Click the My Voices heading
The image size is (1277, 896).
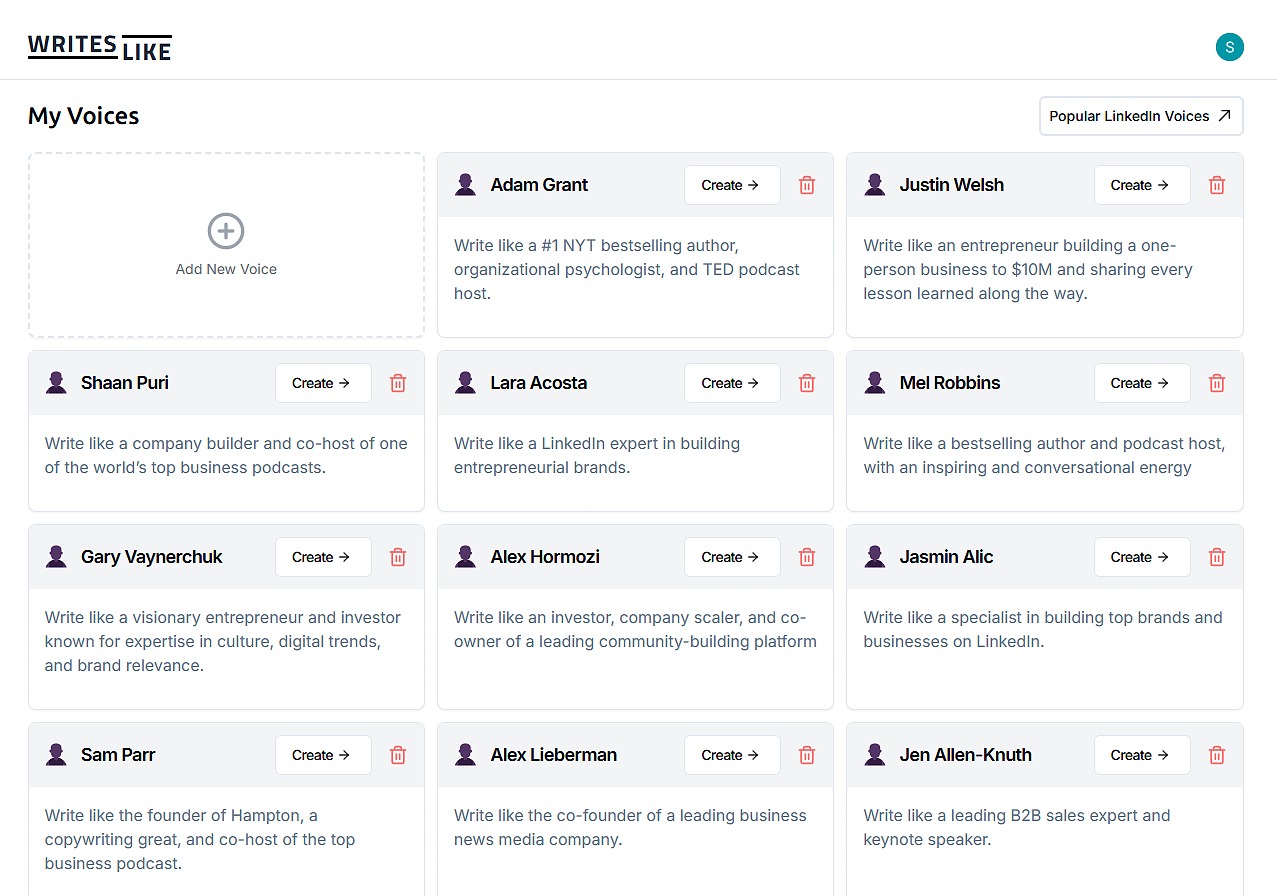coord(84,116)
